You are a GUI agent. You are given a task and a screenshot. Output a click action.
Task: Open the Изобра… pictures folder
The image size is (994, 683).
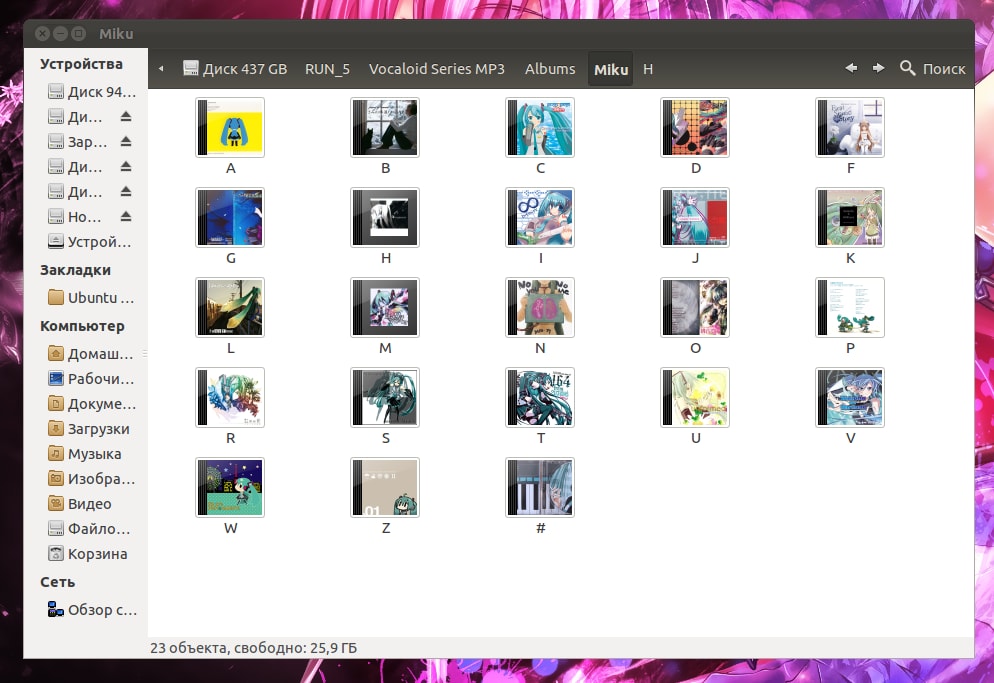(x=91, y=479)
